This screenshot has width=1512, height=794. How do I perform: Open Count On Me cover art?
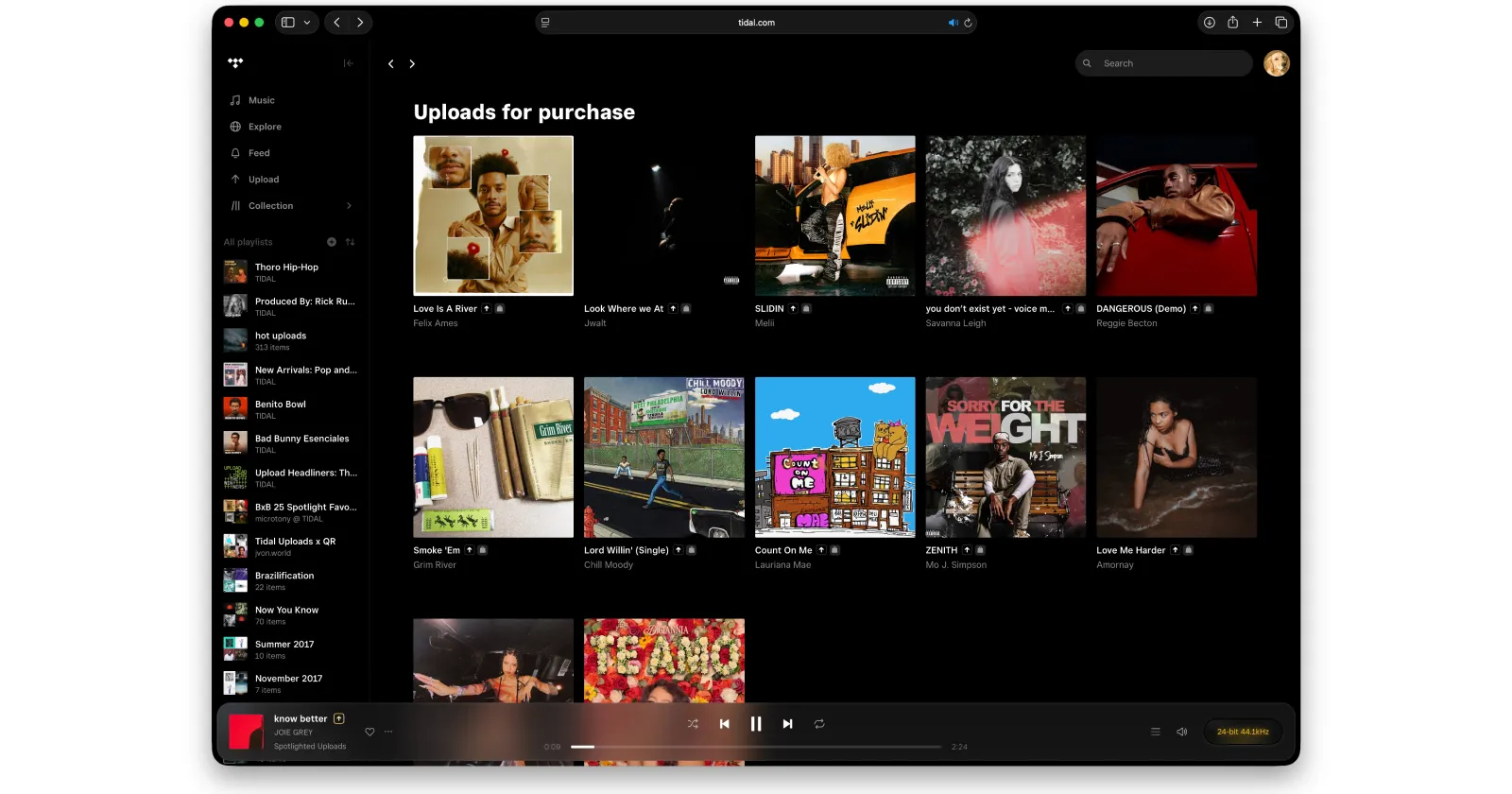[835, 457]
